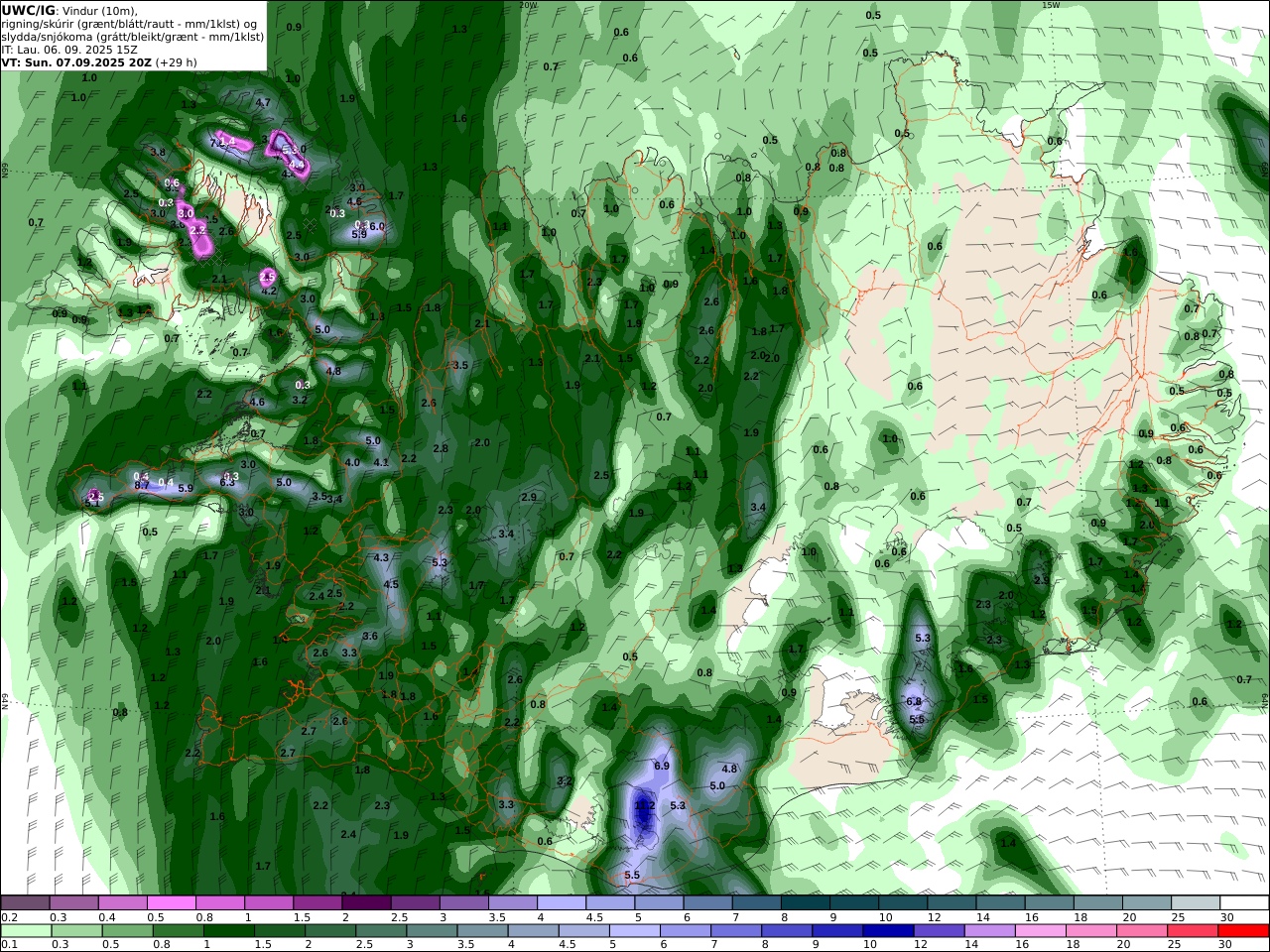The image size is (1270, 952).
Task: Click the 'IT: Lau. 06. 09. 2025 15Z' line
Action: tap(69, 49)
